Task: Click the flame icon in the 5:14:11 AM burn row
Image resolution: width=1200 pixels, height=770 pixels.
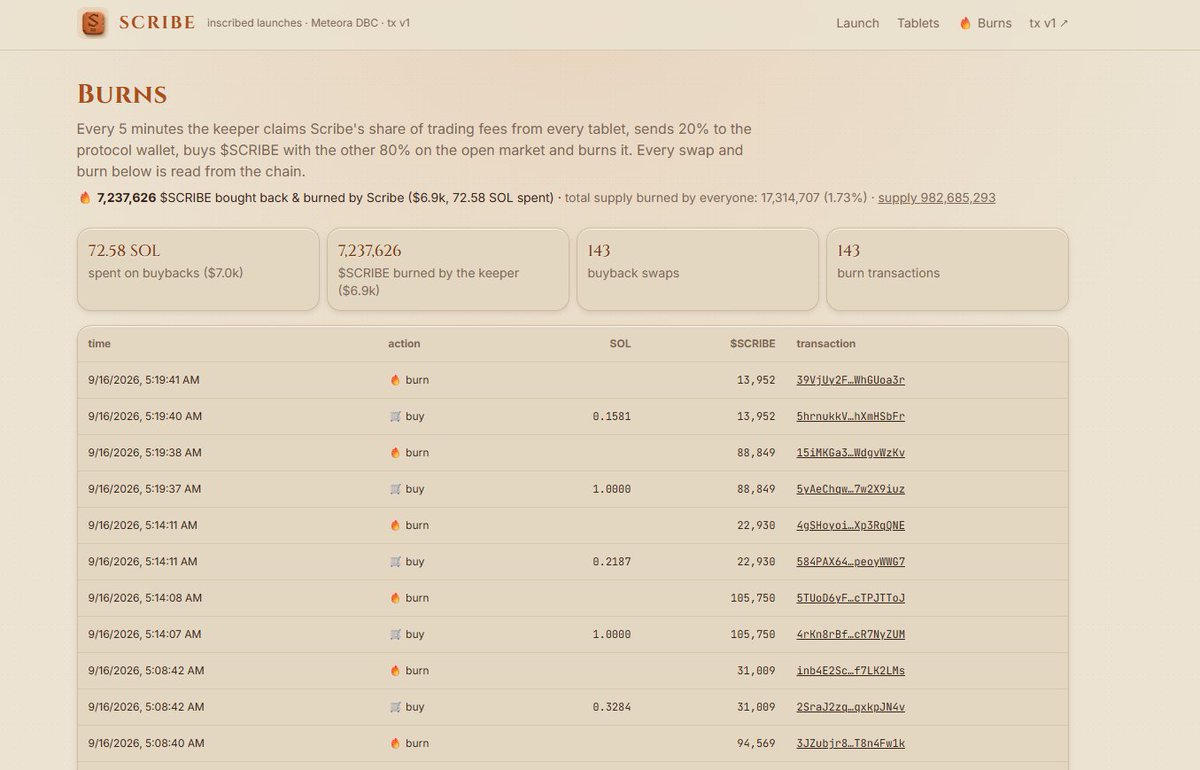Action: click(395, 525)
